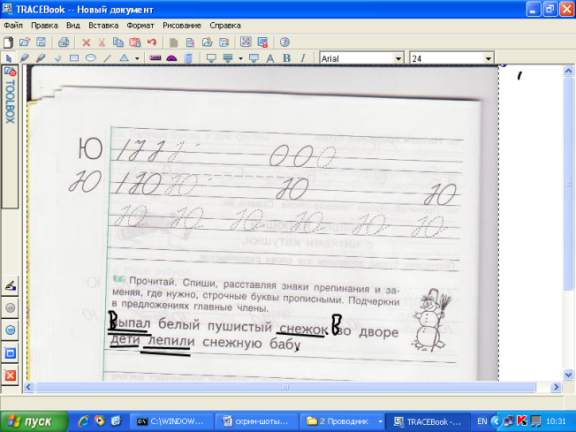Click the Print icon in toolbar
This screenshot has width=576, height=432.
(x=63, y=42)
